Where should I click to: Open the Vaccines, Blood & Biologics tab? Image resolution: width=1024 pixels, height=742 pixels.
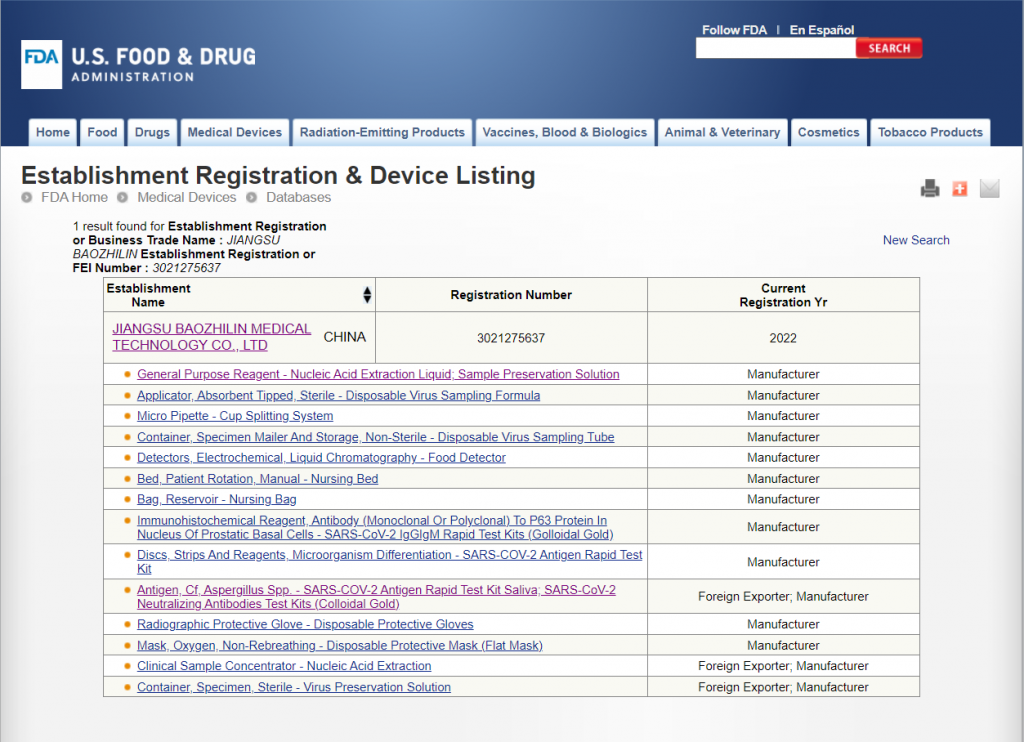pyautogui.click(x=564, y=132)
